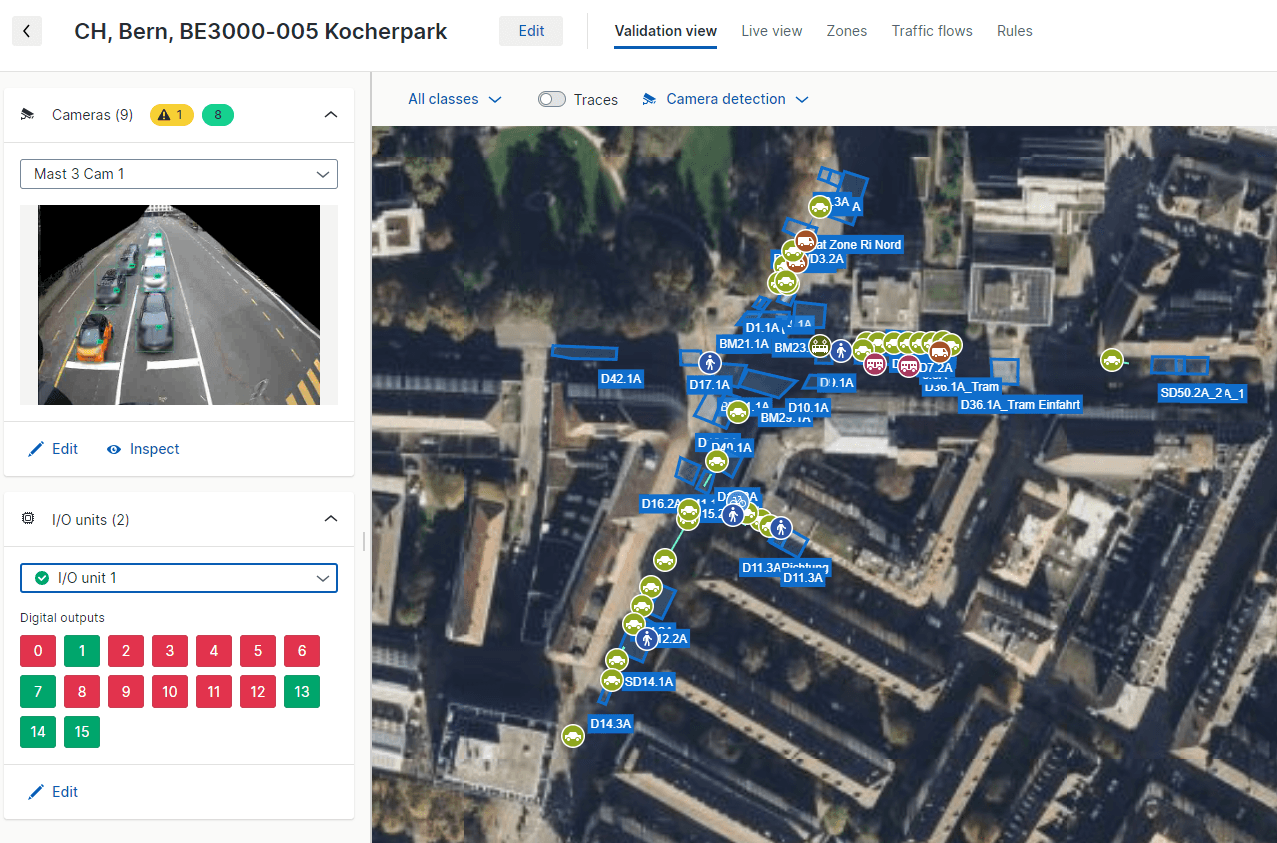1277x843 pixels.
Task: Toggle the Traces switch
Action: 552,99
